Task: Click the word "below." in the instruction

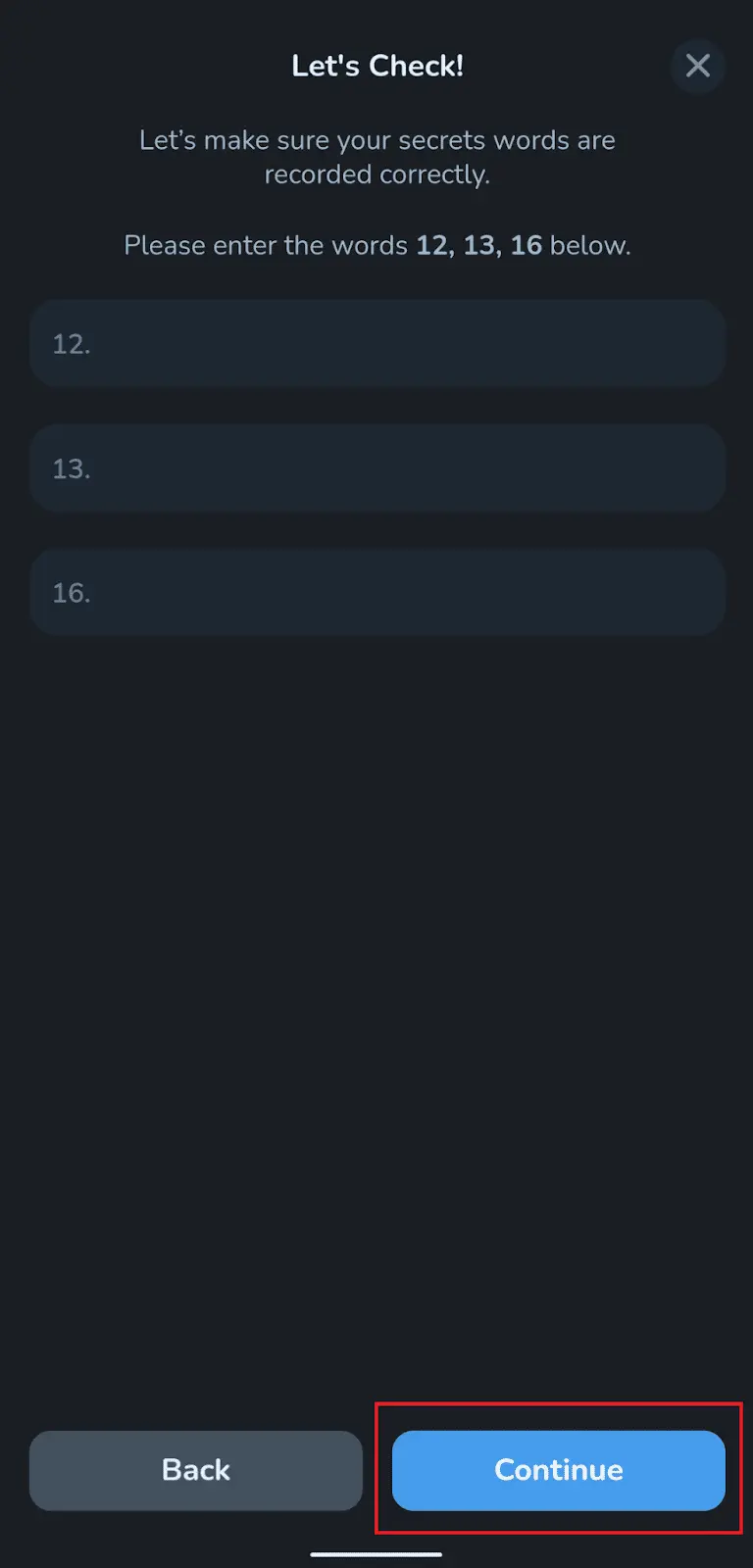Action: [590, 245]
